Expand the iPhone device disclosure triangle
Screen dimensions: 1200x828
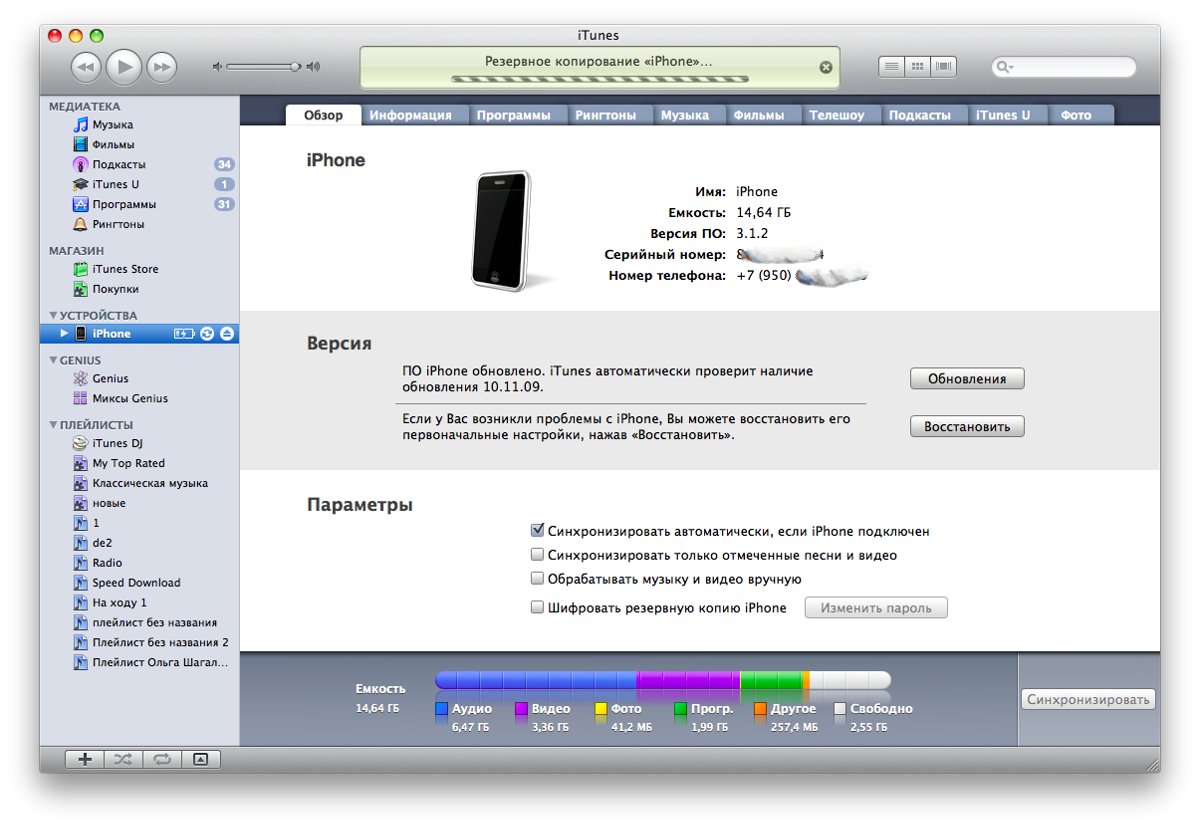(64, 333)
